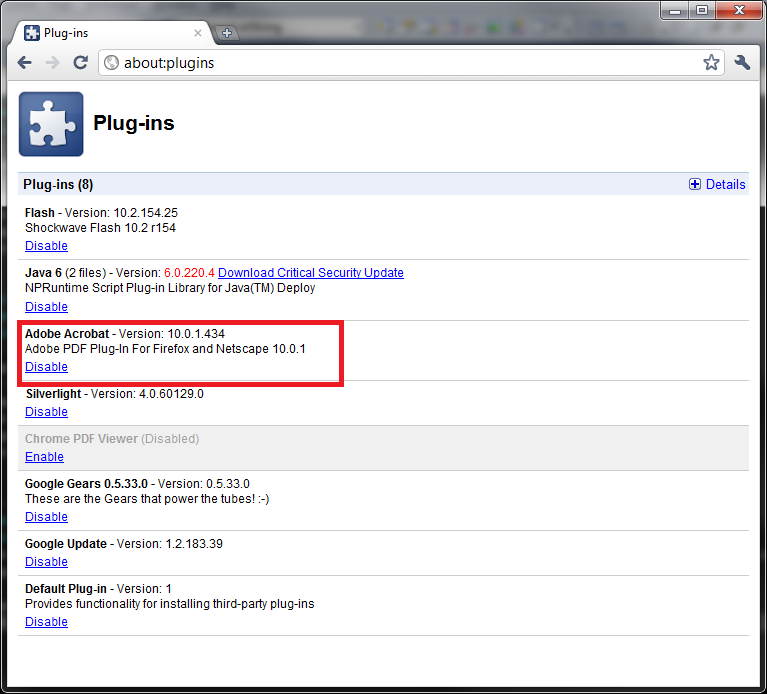Bookmark this page with the star icon
This screenshot has height=694, width=767.
click(x=711, y=63)
